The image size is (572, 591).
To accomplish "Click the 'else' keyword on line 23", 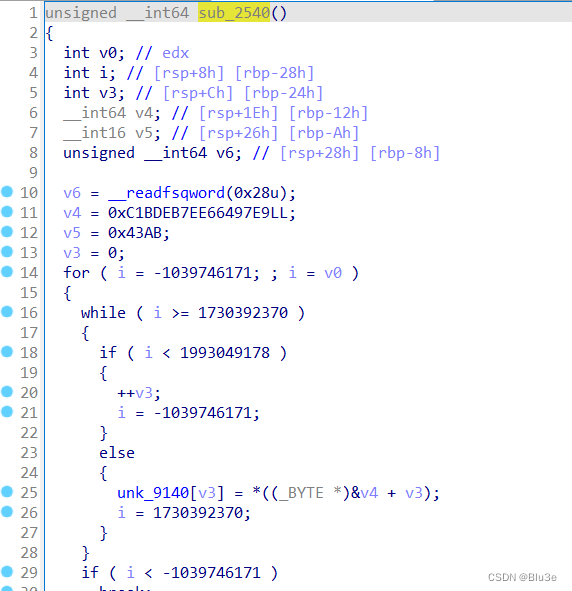I will click(117, 453).
